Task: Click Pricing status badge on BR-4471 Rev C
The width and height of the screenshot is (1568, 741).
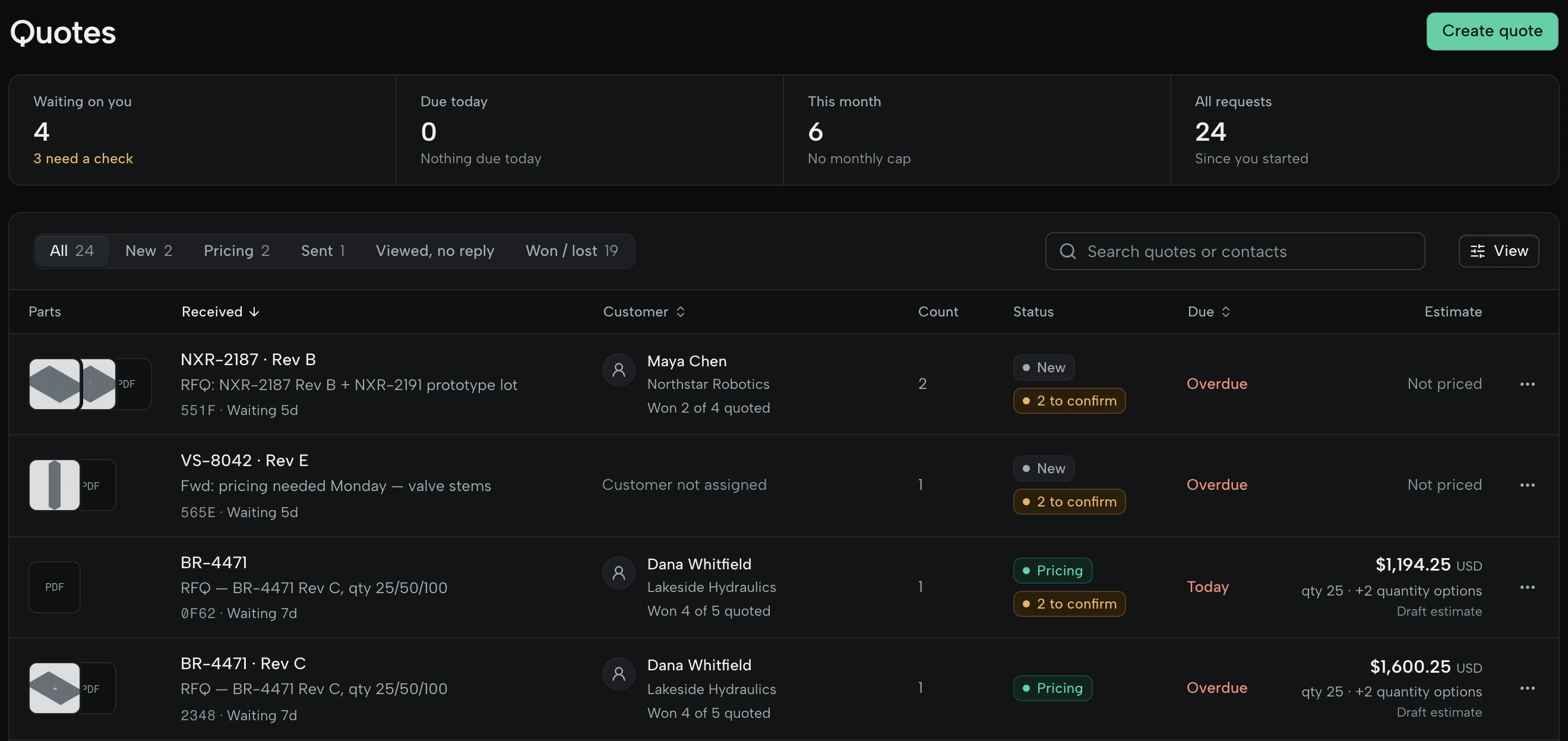Action: [x=1052, y=688]
